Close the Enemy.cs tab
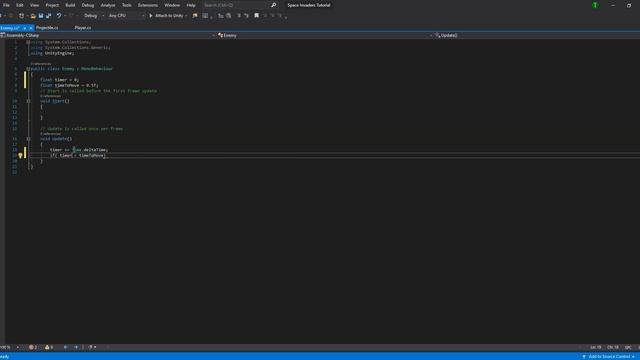The image size is (640, 360). coord(31,28)
